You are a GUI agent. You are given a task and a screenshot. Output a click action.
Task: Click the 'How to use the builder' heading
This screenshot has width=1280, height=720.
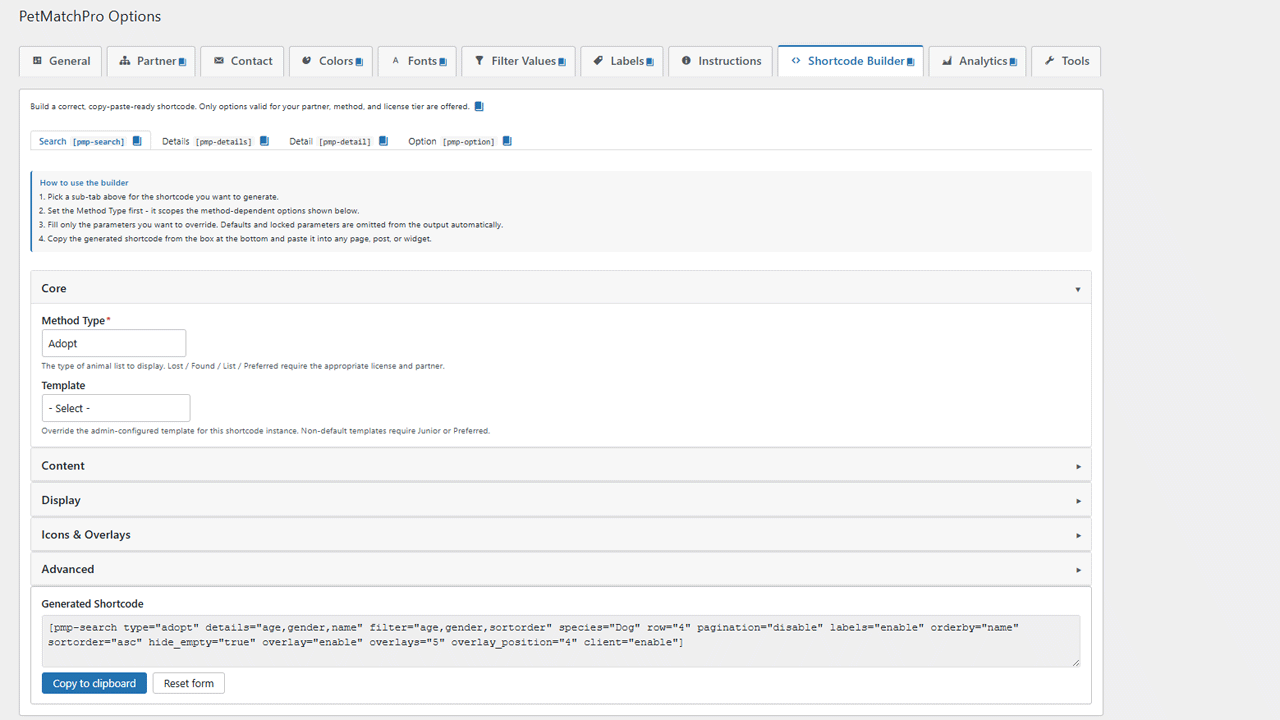[x=84, y=183]
